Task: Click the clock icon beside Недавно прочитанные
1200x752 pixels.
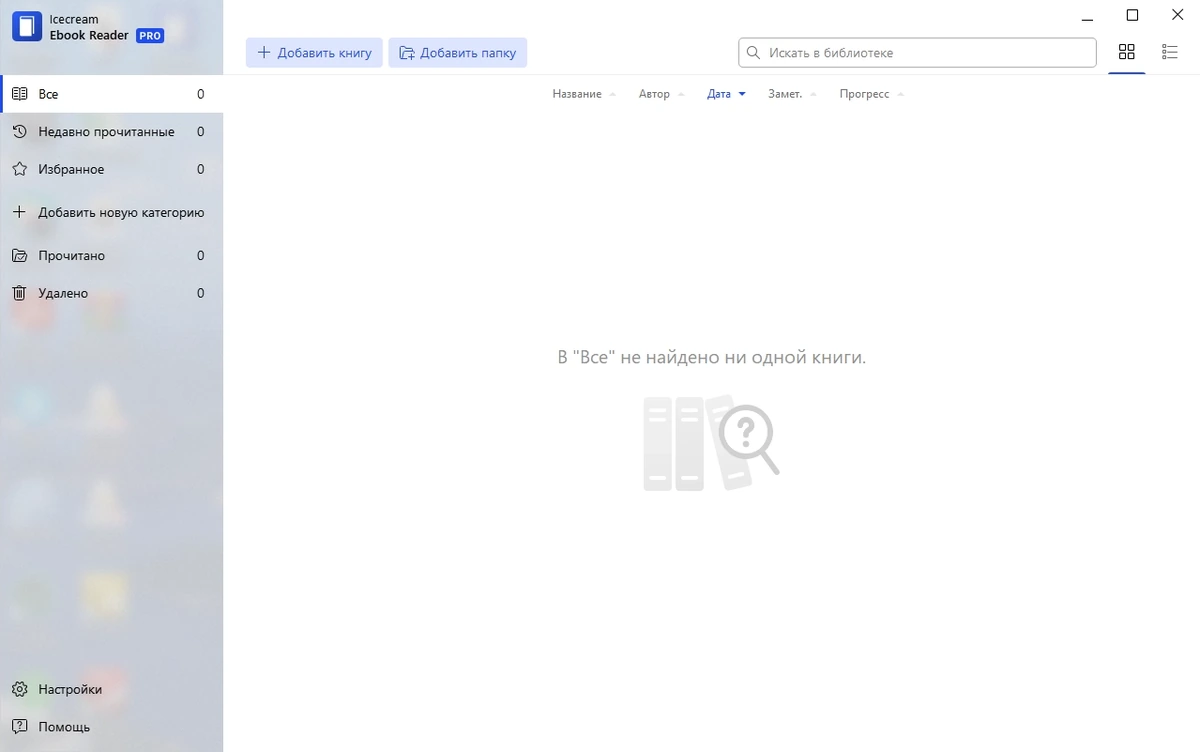Action: click(x=19, y=132)
